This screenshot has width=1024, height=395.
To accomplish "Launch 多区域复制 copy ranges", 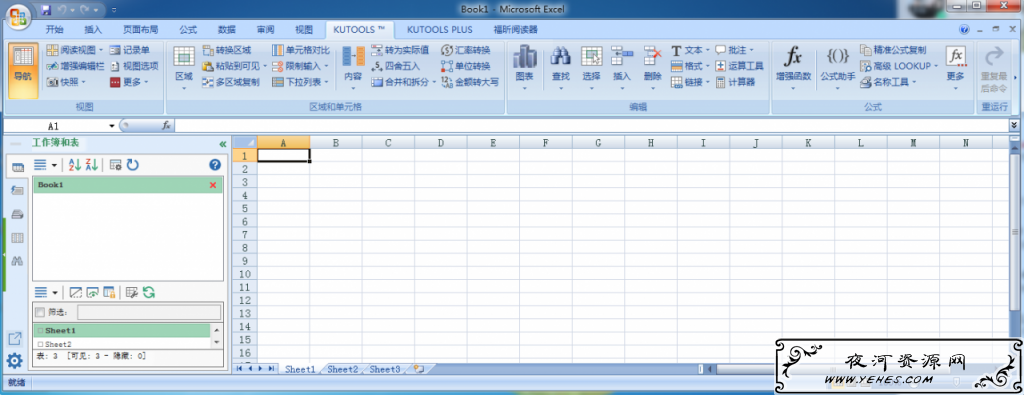I will (x=231, y=82).
